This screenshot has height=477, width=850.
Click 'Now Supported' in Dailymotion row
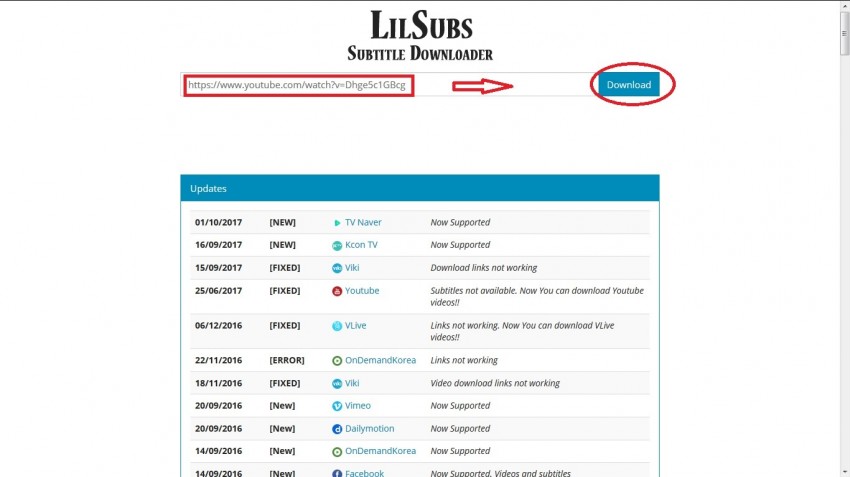coord(460,428)
